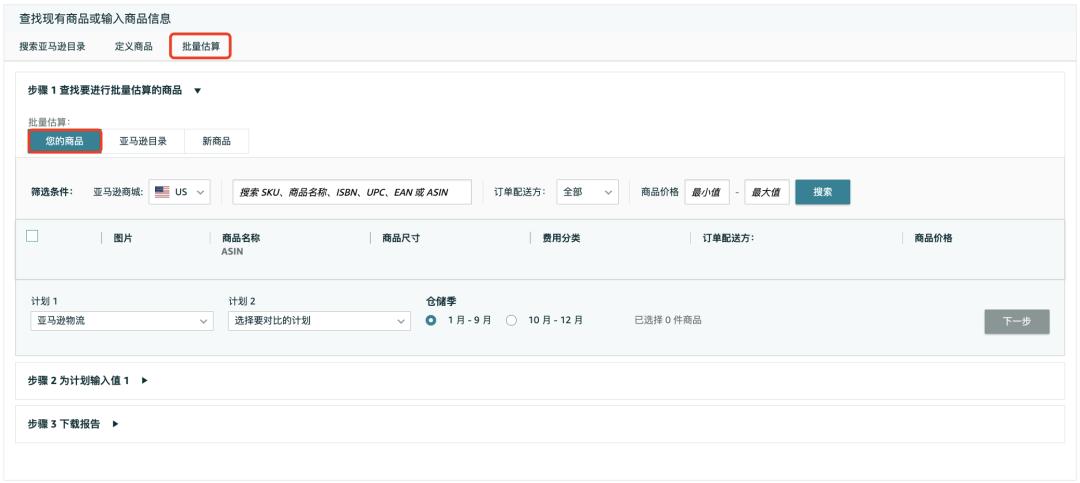
Task: Focus the SKU/ASIN search field
Action: click(x=352, y=192)
